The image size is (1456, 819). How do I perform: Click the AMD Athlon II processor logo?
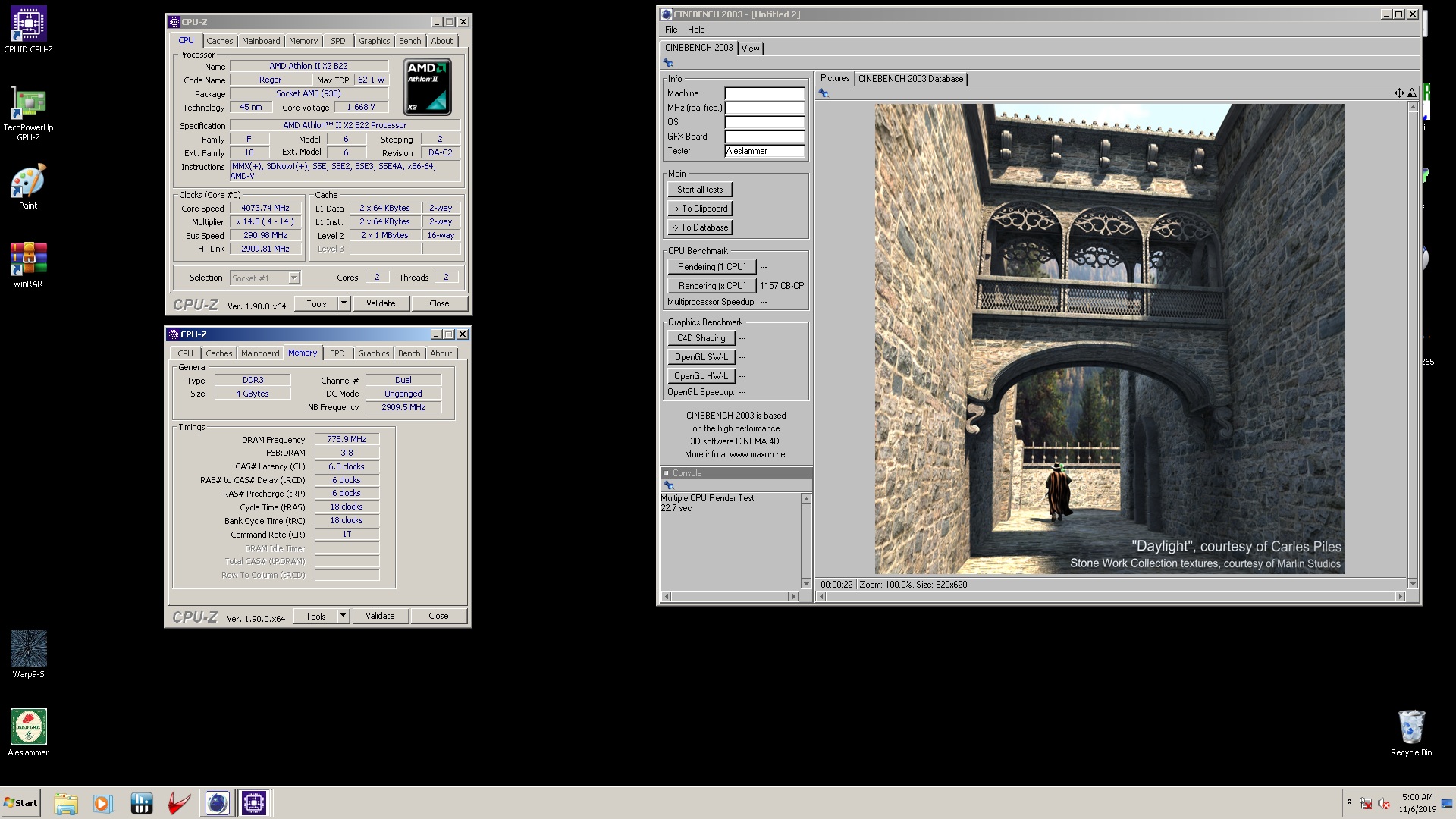tap(427, 86)
